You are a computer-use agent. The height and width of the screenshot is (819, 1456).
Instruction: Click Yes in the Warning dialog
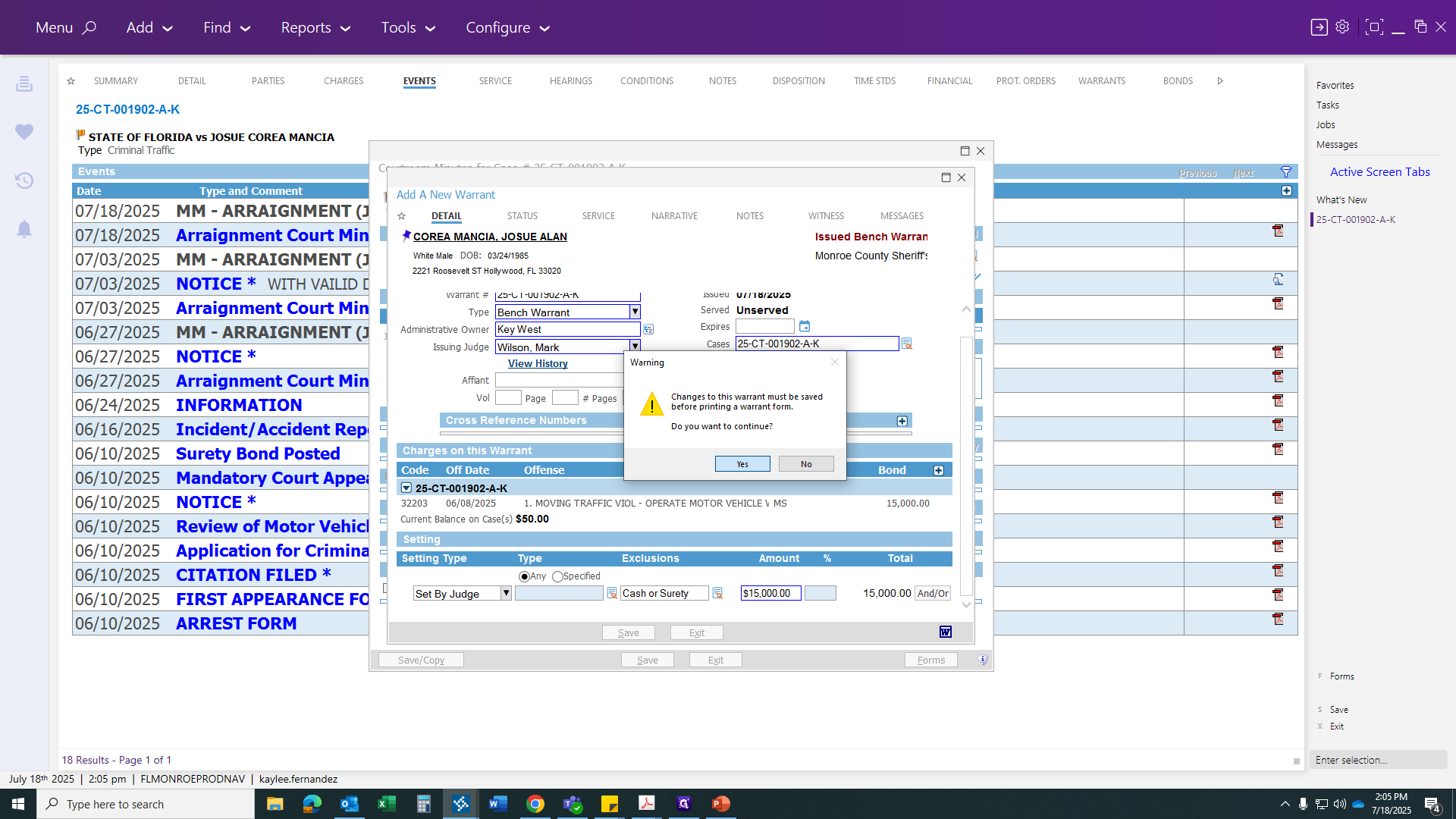click(742, 464)
